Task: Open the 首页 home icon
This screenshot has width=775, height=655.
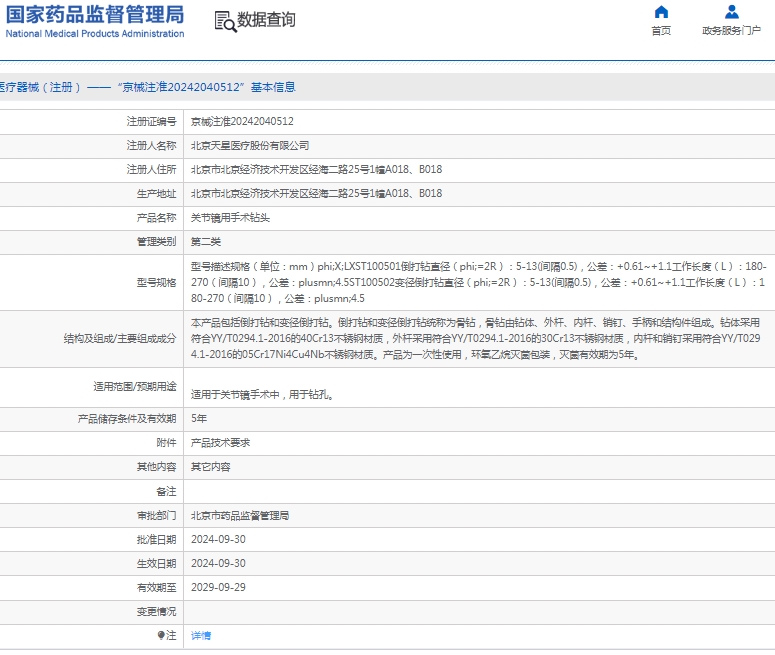Action: coord(661,12)
